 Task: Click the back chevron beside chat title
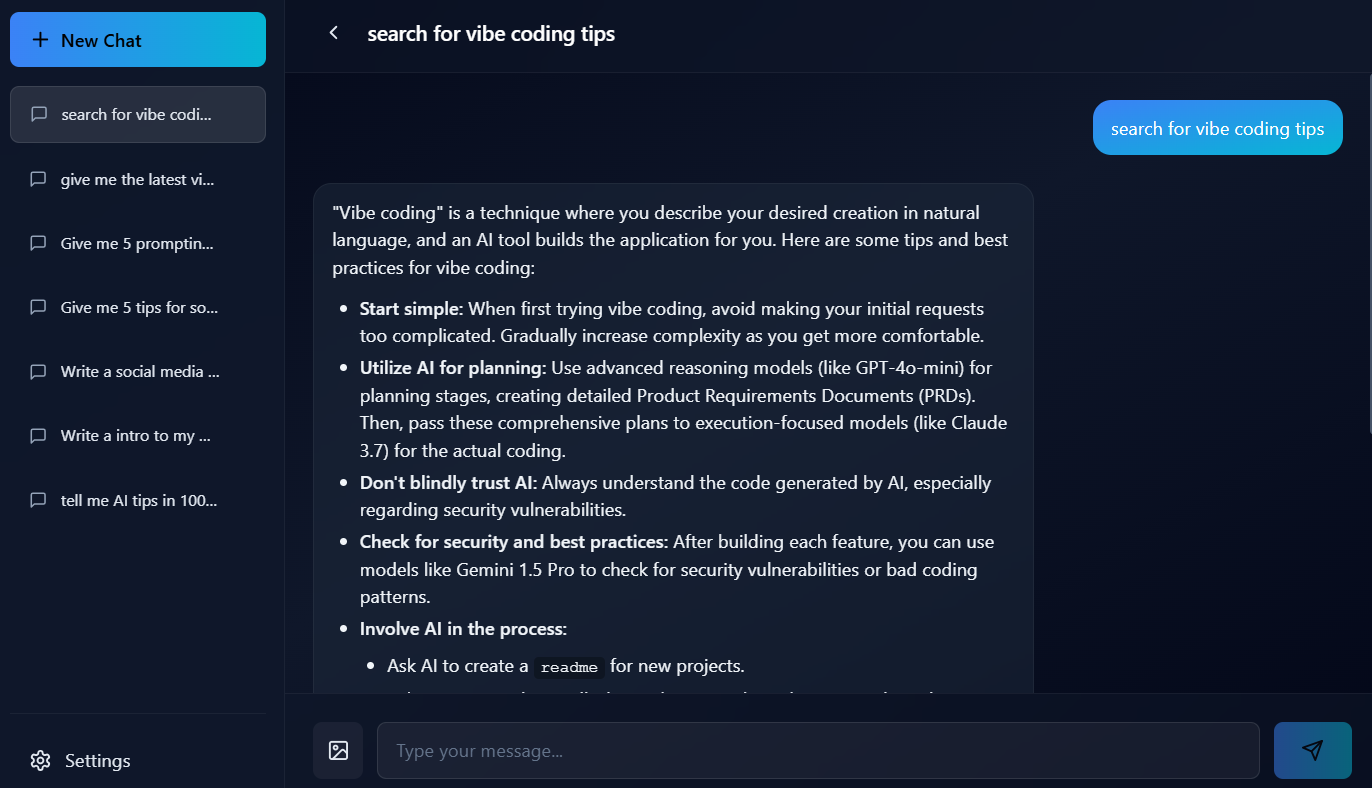[x=334, y=33]
